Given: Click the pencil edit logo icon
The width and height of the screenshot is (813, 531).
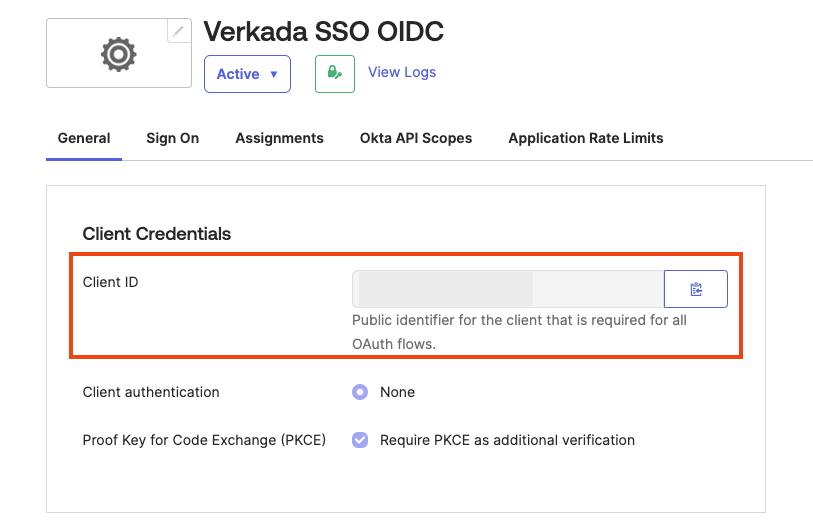Looking at the screenshot, I should point(179,31).
